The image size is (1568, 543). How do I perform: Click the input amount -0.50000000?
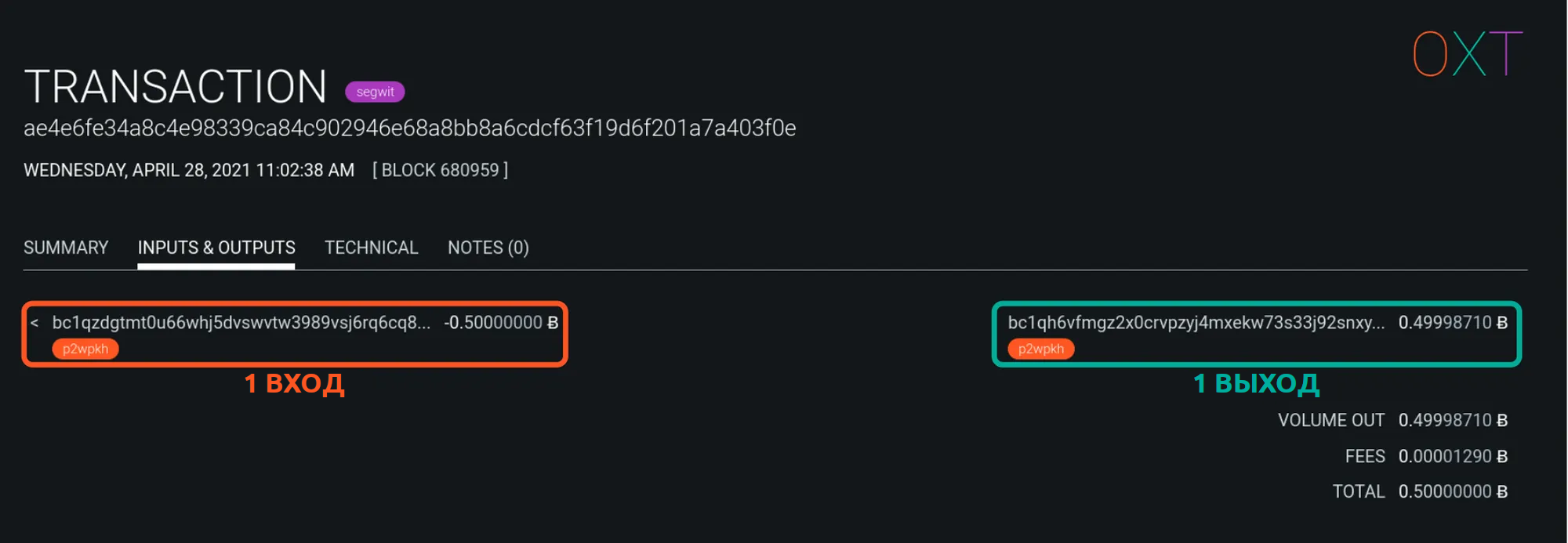point(500,323)
